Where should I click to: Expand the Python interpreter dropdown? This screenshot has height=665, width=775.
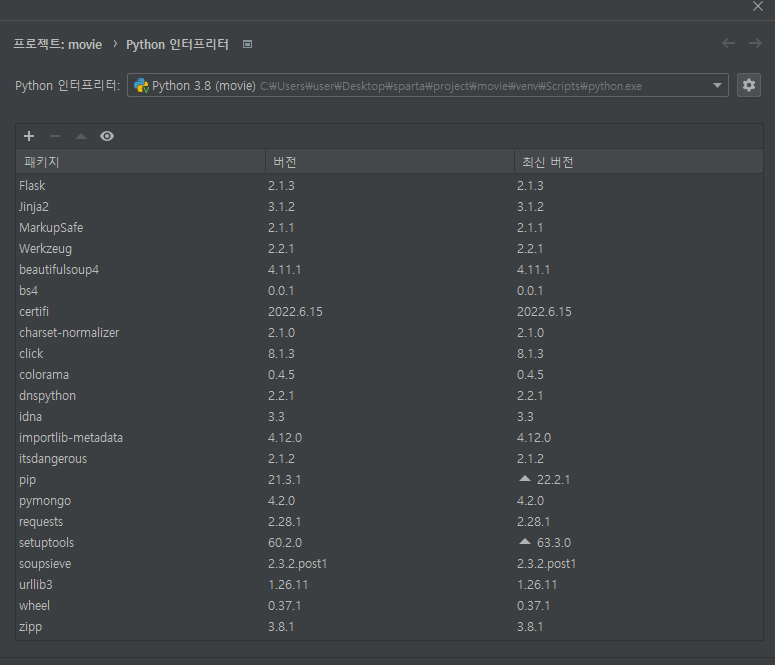717,86
